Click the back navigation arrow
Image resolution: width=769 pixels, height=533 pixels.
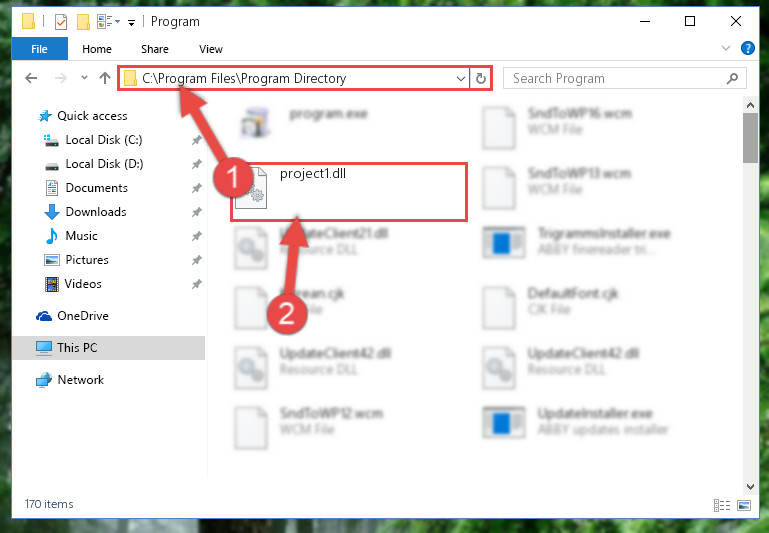[x=31, y=78]
